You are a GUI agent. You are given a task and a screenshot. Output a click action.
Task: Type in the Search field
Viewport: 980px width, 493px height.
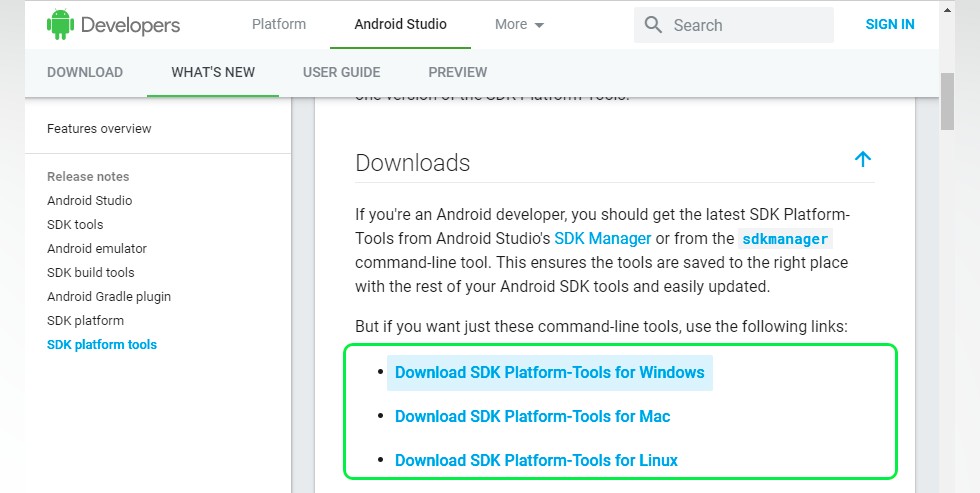[745, 25]
